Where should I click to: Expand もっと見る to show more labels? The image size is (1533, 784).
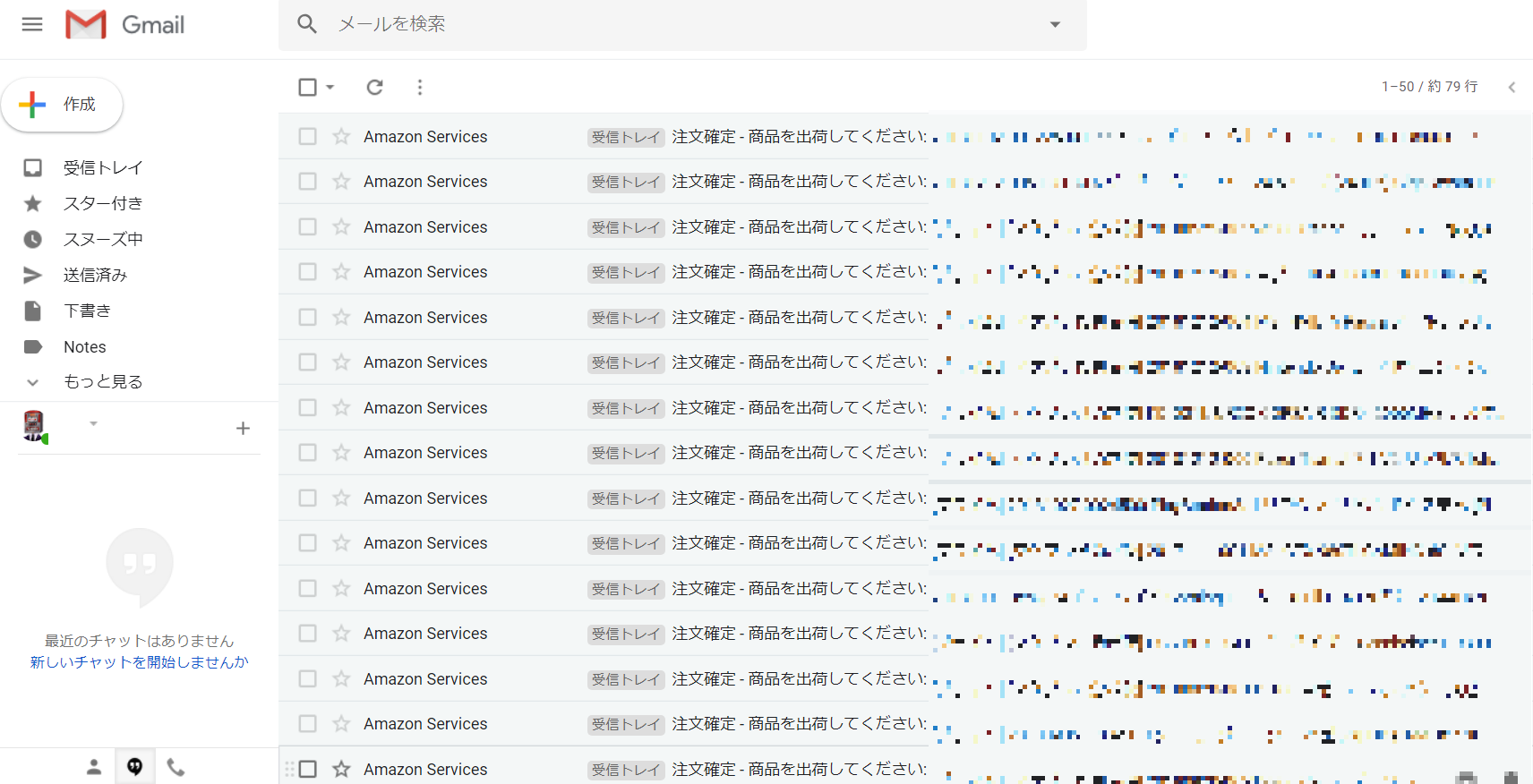pos(103,381)
